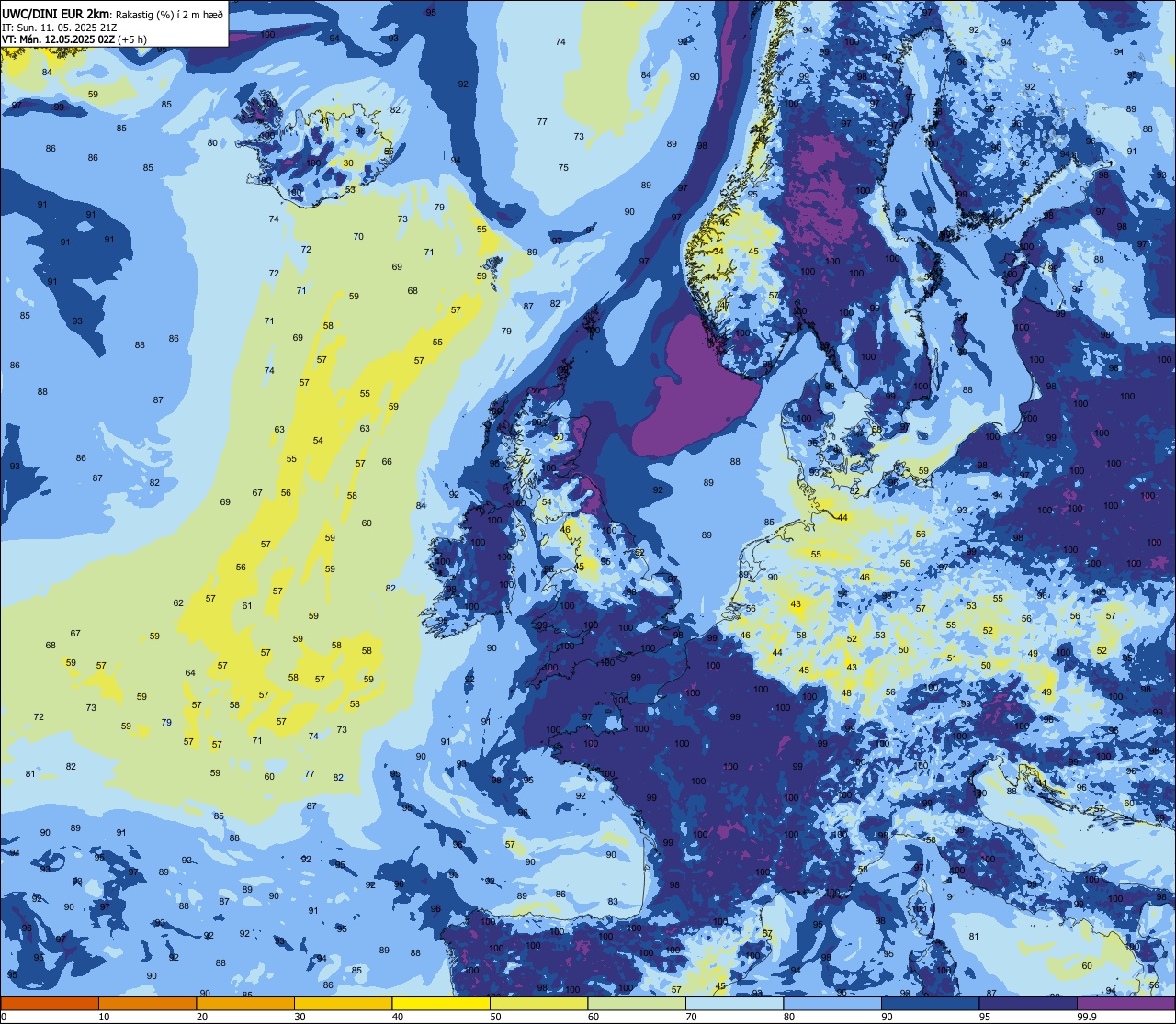
Task: Click the light blue 80–90 legend segment
Action: tap(832, 1003)
